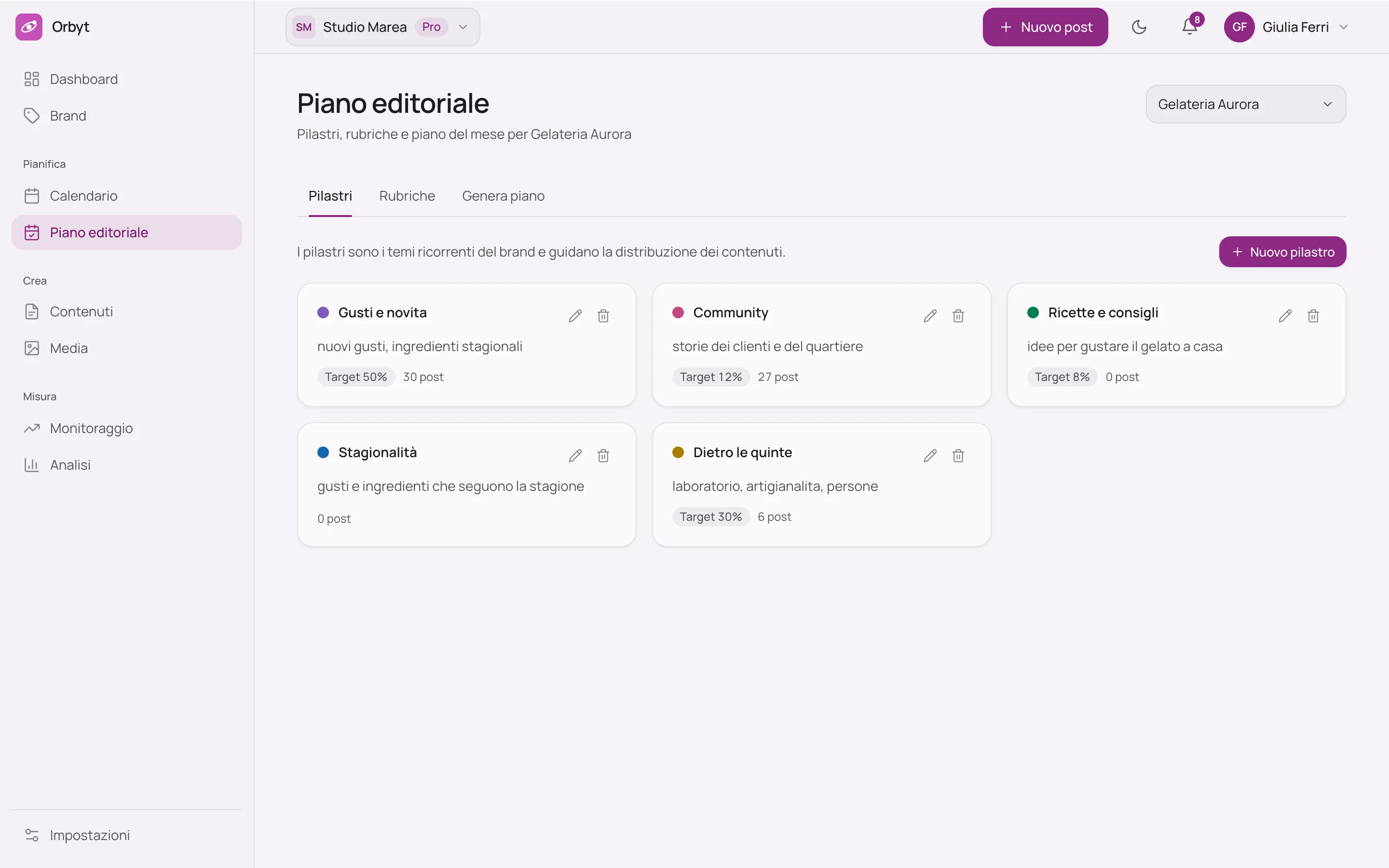Expand the Studio Marea workspace switcher
1389x868 pixels.
(x=383, y=27)
